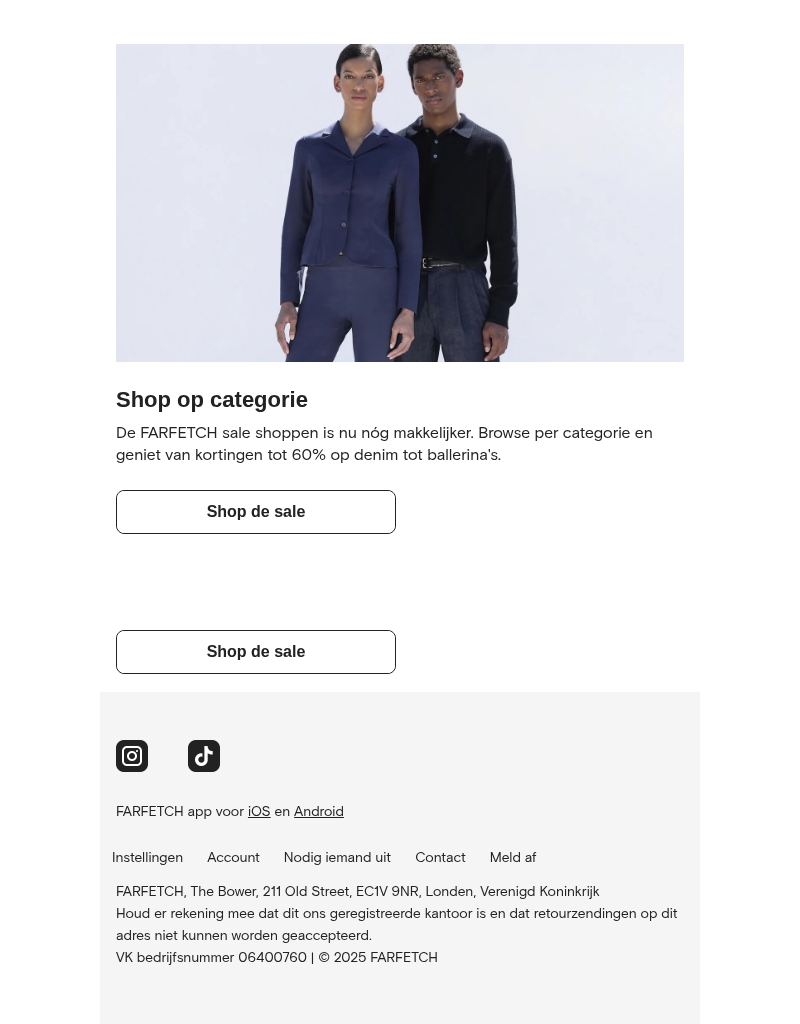Click Shop de sale button beneath category description
The height and width of the screenshot is (1024, 800).
click(256, 512)
